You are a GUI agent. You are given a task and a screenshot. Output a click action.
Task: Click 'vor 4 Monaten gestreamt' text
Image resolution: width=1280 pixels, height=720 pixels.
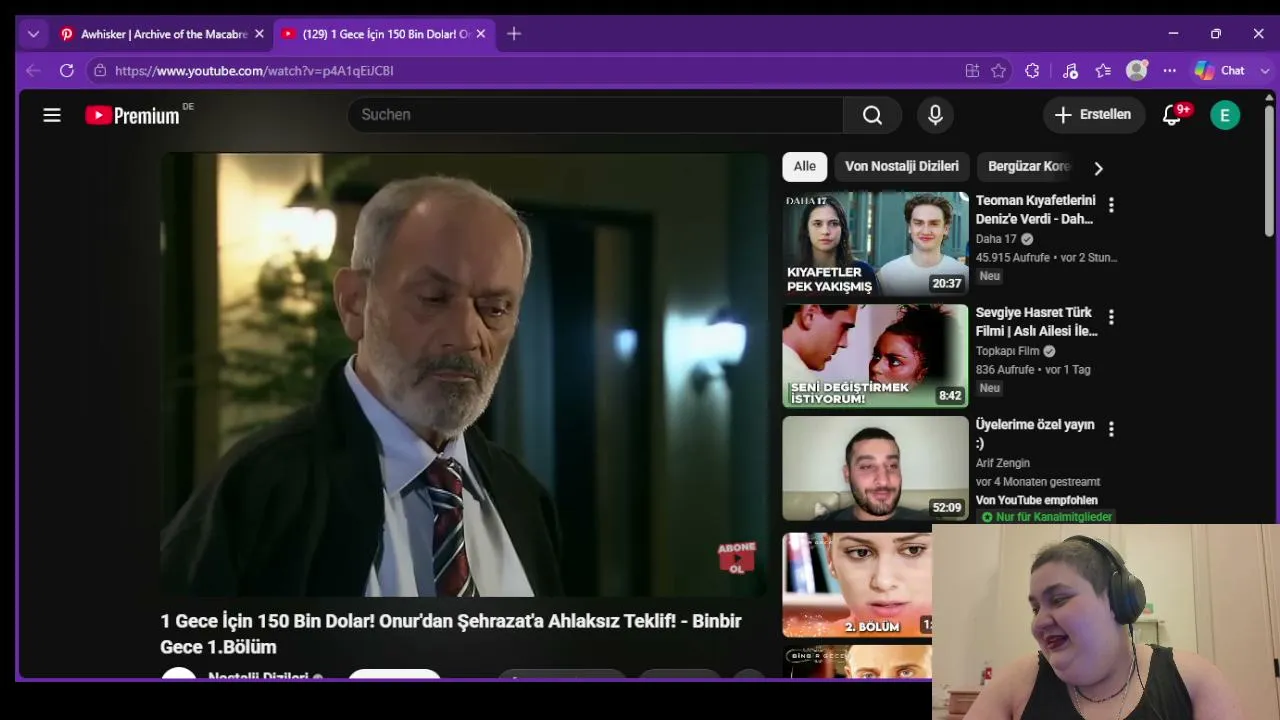click(x=1038, y=482)
